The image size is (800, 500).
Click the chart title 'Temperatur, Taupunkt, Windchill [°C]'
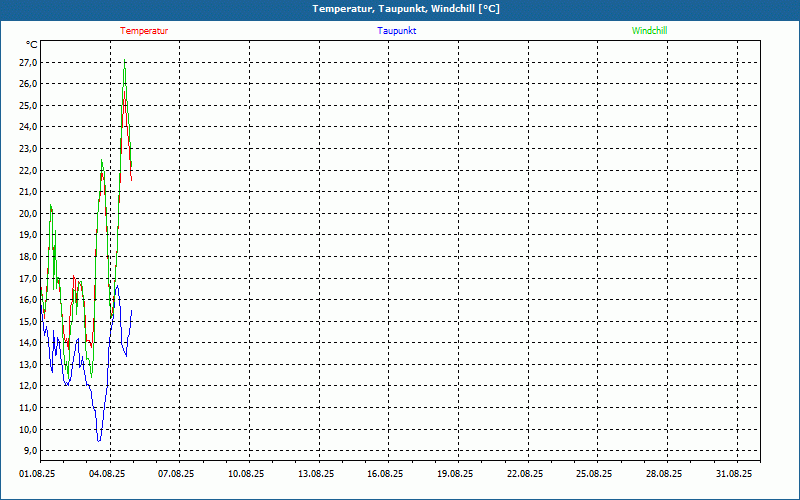pos(406,9)
